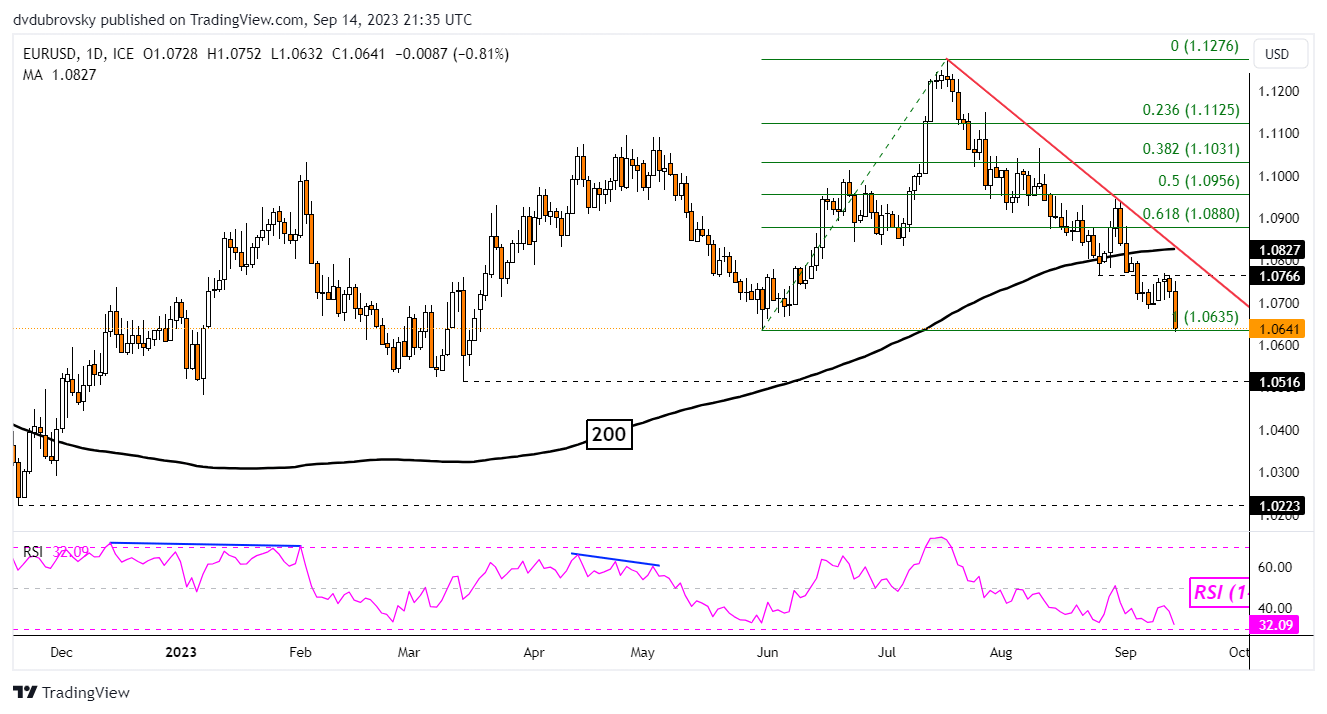Click the 1.1000 price axis label

[x=1278, y=176]
